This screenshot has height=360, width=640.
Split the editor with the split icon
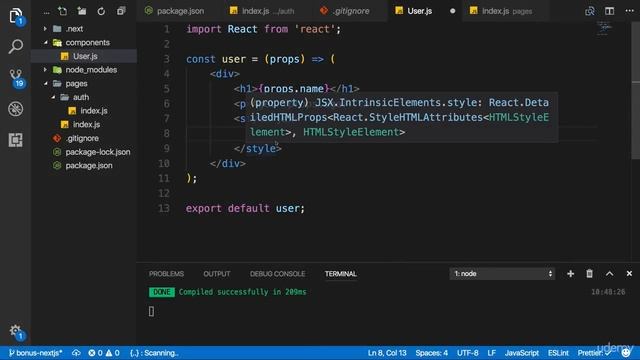coord(609,11)
